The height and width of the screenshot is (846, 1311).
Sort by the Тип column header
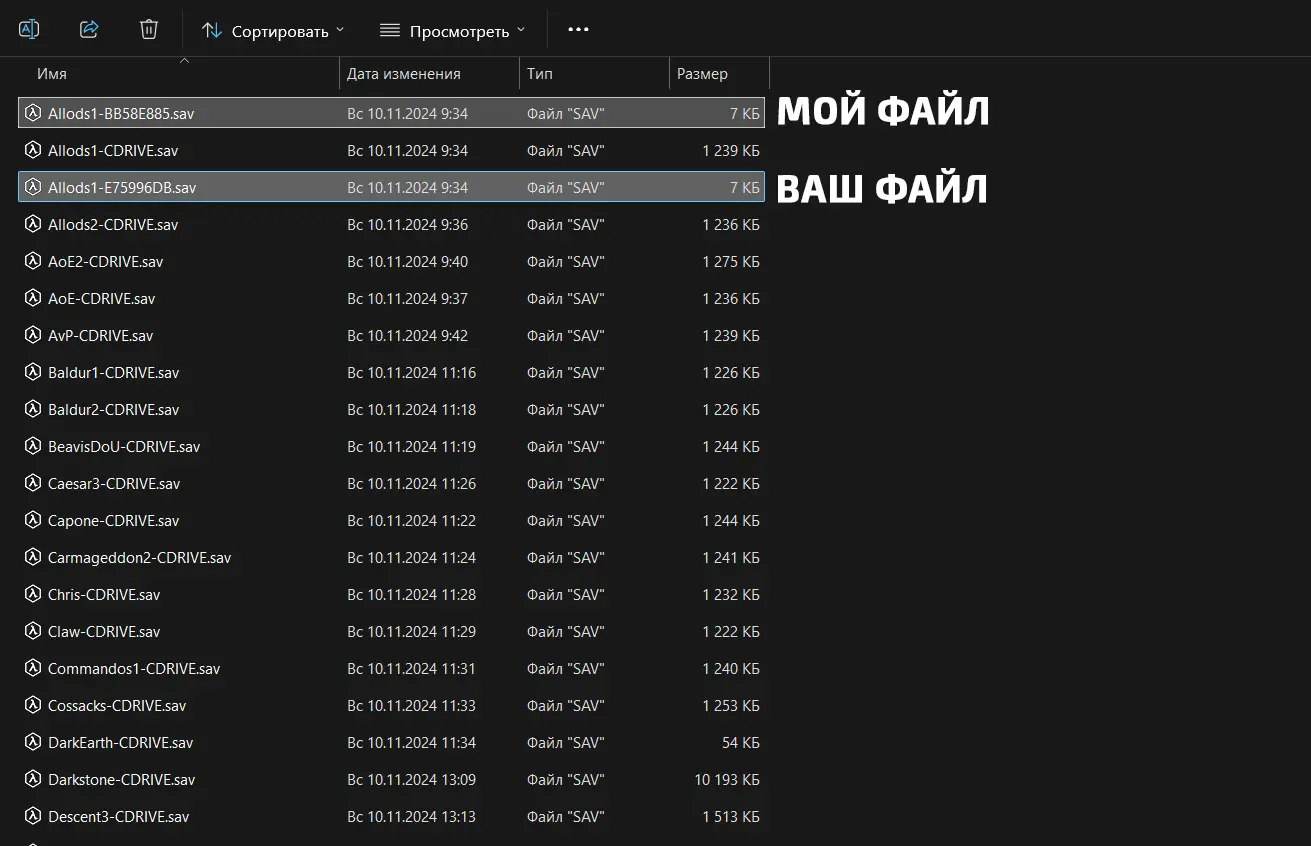click(x=539, y=74)
